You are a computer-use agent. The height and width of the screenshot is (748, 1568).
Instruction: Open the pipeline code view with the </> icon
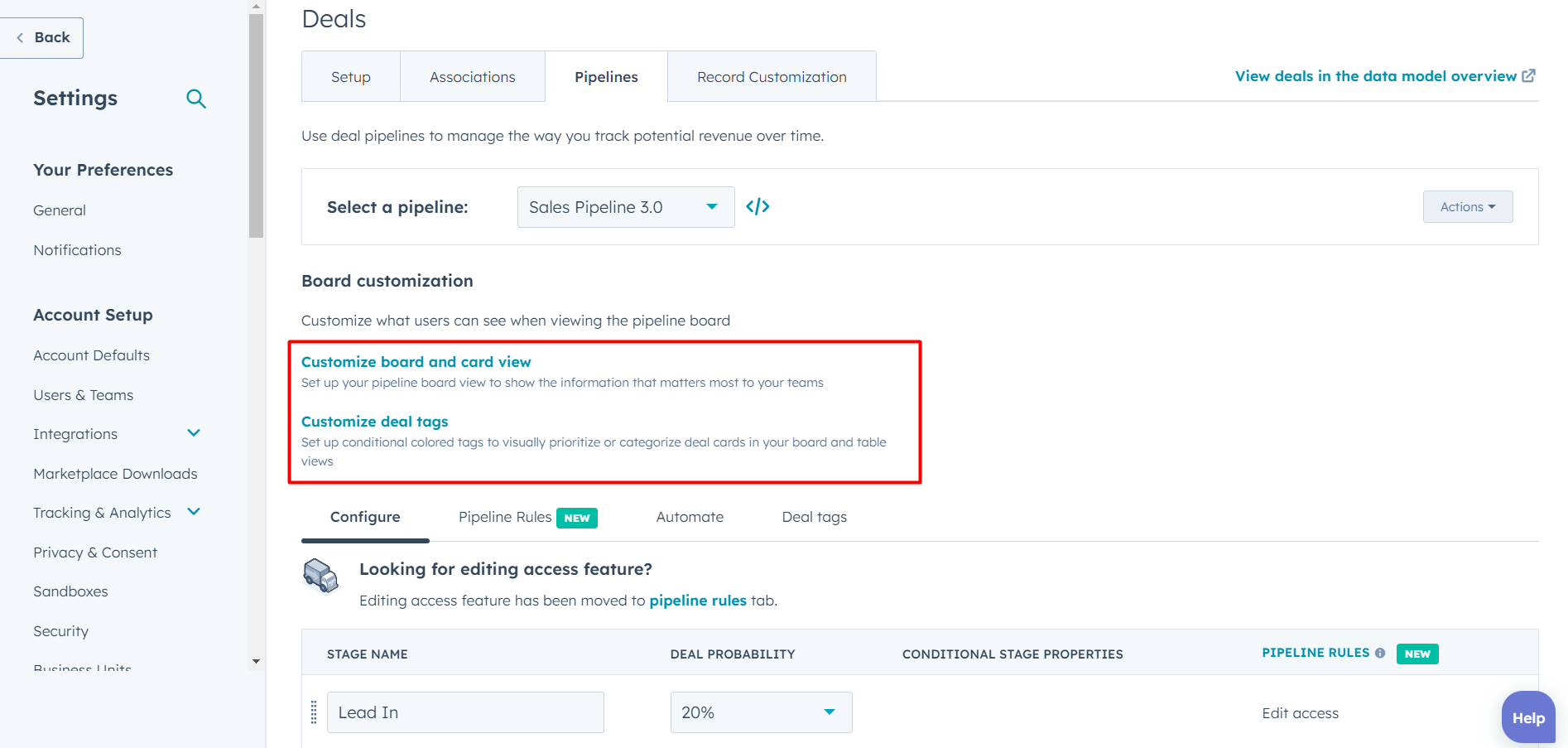[758, 206]
